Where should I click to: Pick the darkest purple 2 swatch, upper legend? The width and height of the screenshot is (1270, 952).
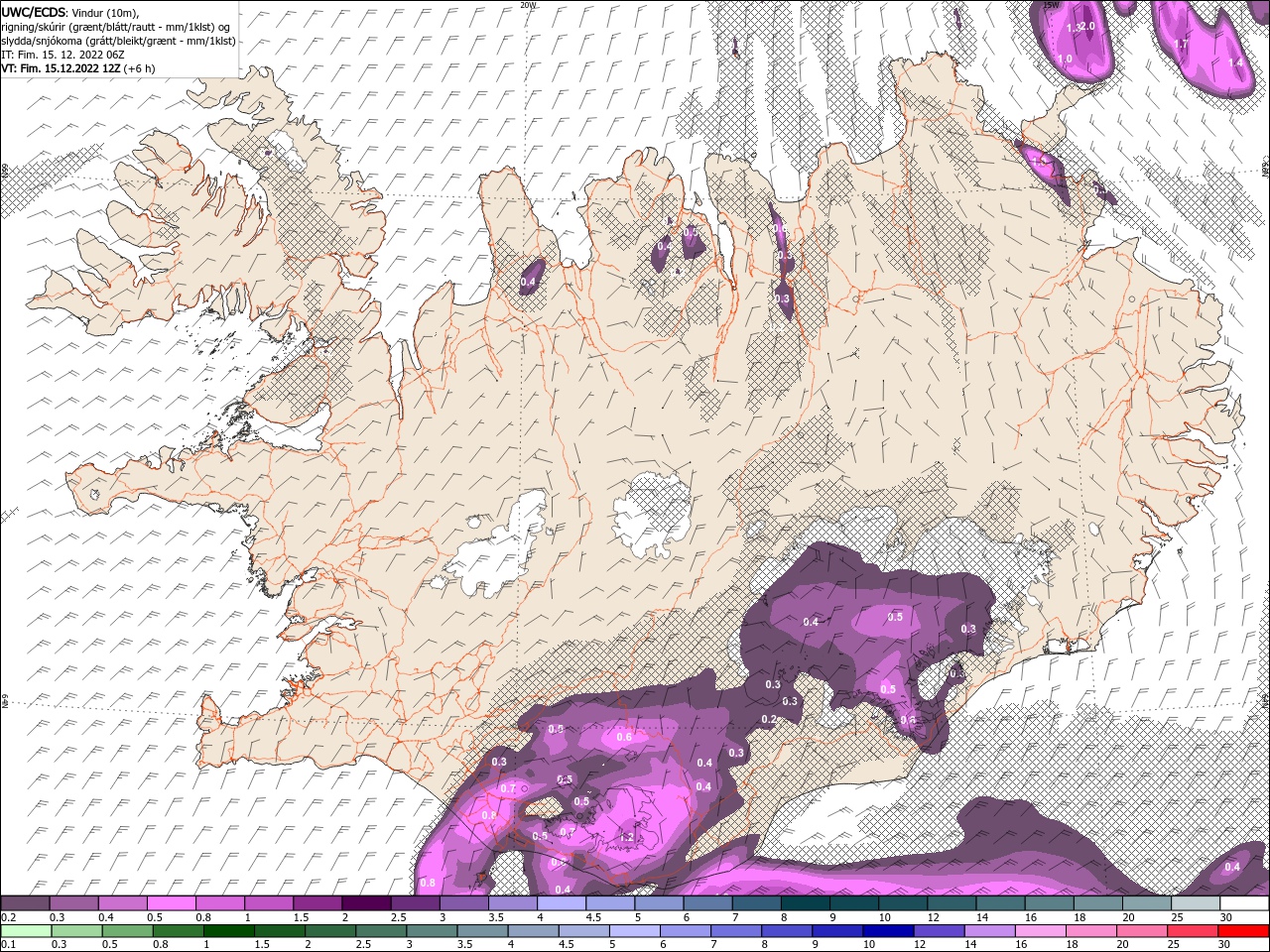[366, 903]
